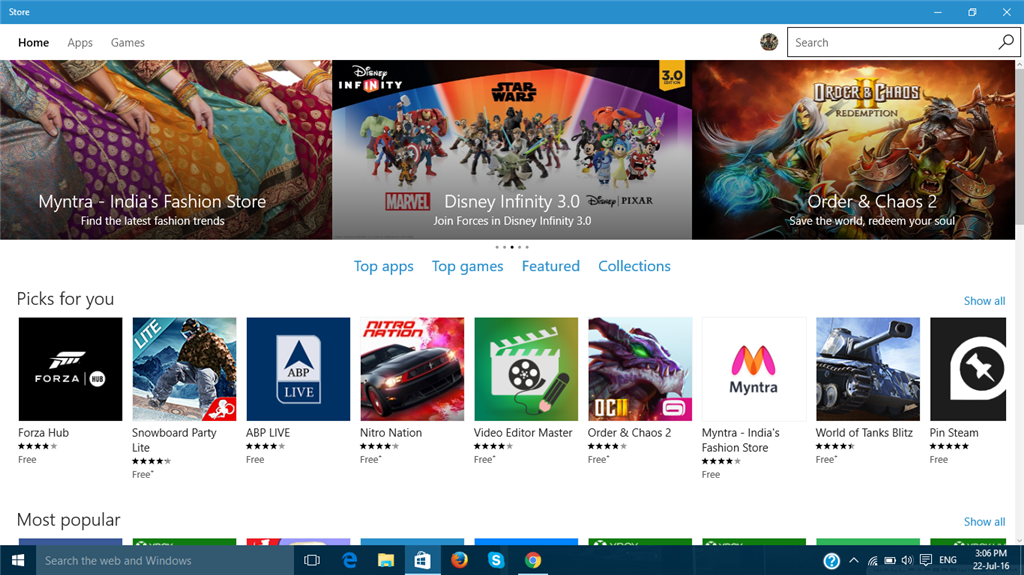Click the Store icon in taskbar
1024x575 pixels.
coord(423,561)
